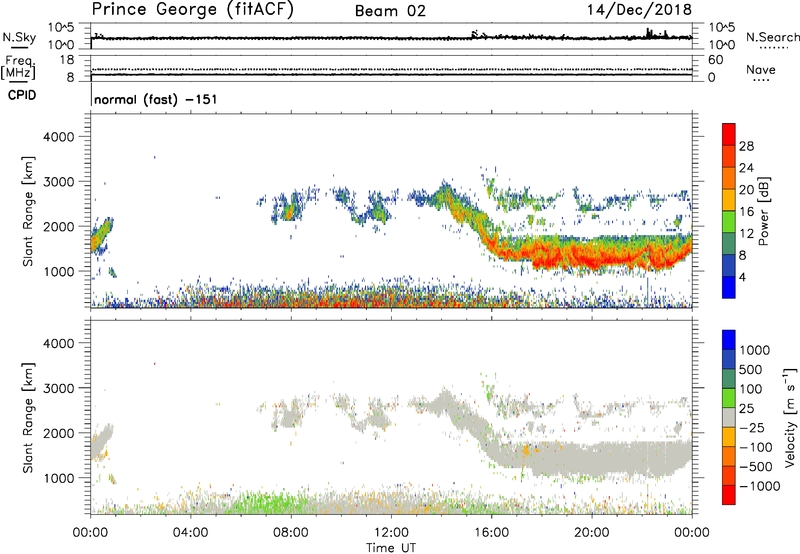The image size is (800, 554).
Task: Click the "Nave" legend label
Action: [761, 69]
